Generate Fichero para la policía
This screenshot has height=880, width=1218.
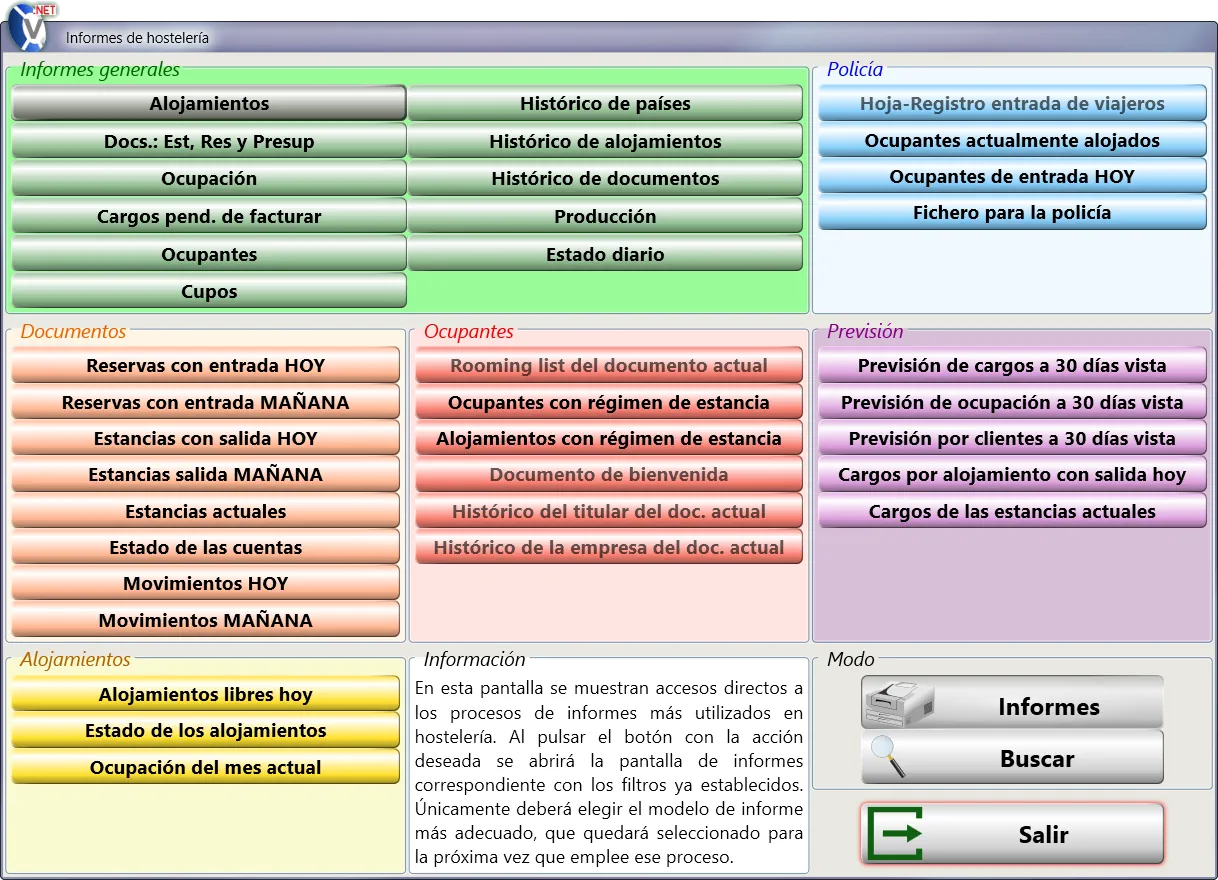pyautogui.click(x=1012, y=213)
